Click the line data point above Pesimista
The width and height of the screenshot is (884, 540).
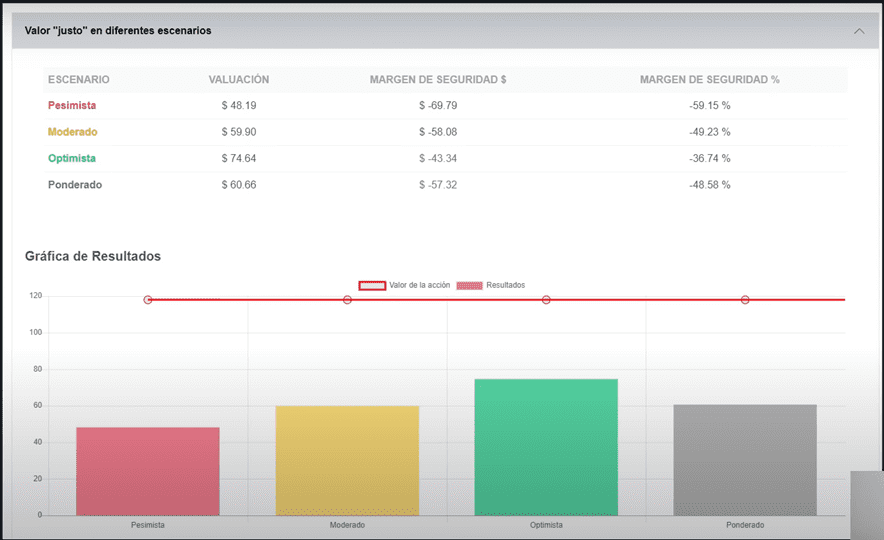148,300
